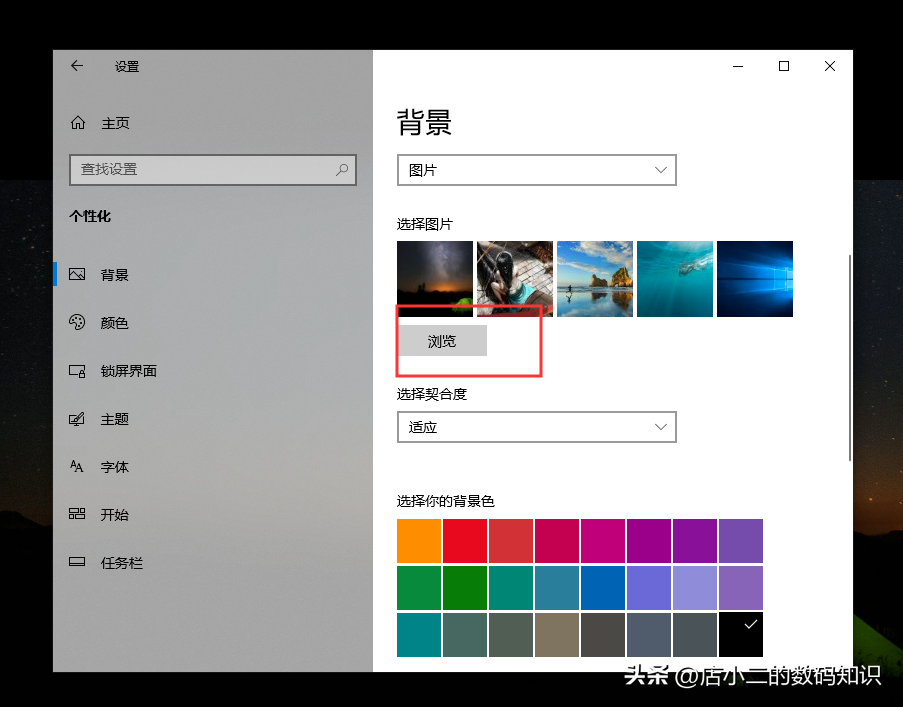Pick the bright red swatch
The height and width of the screenshot is (707, 903).
(465, 541)
